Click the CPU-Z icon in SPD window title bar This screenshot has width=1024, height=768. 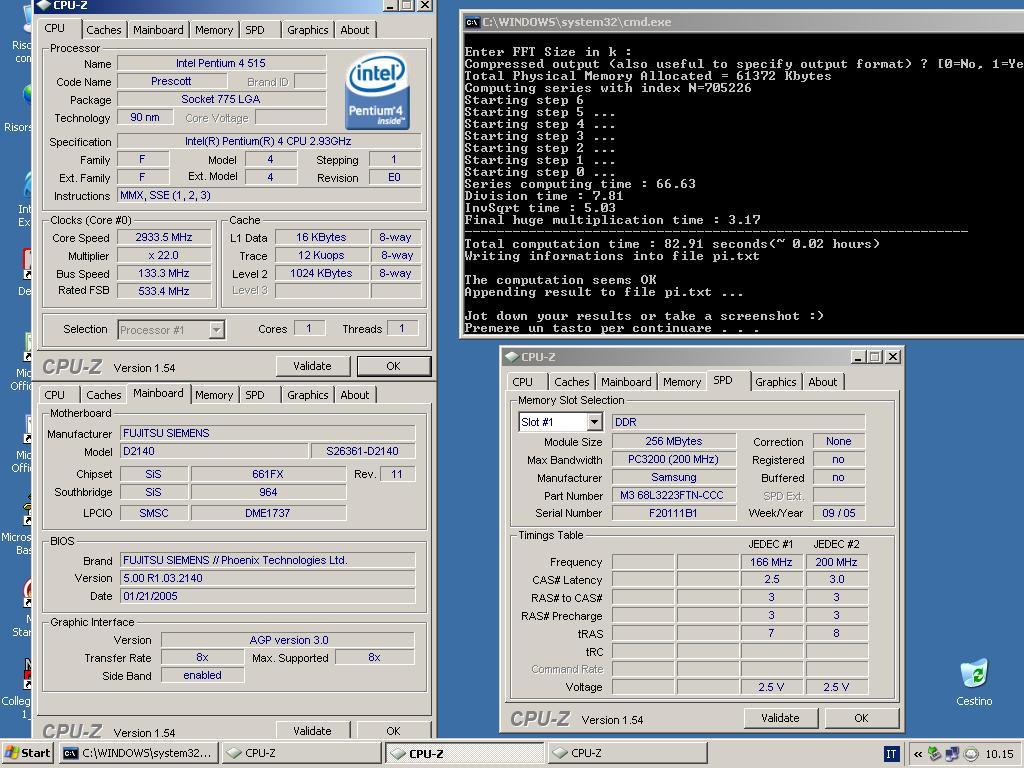click(x=512, y=357)
